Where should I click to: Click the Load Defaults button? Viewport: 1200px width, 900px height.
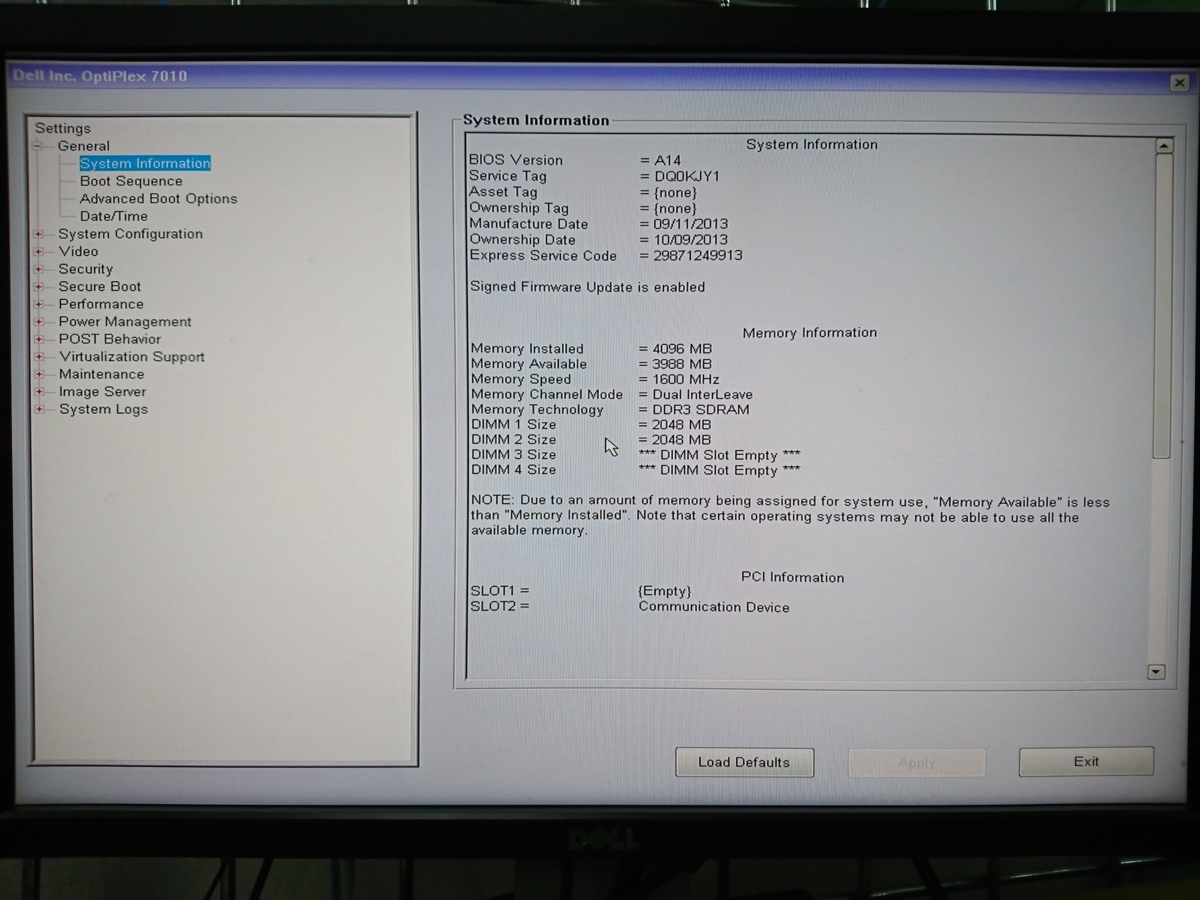(x=744, y=762)
